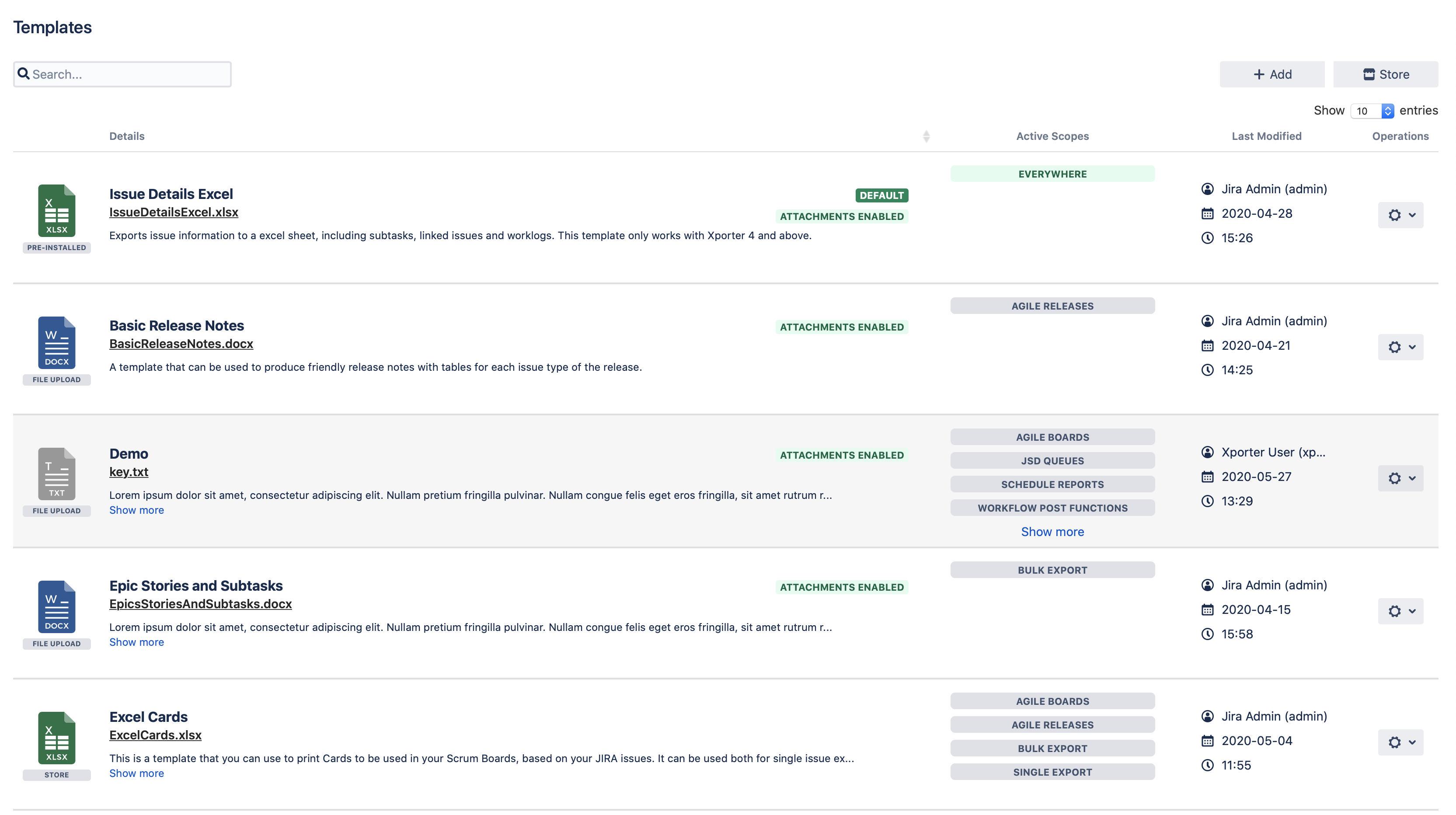This screenshot has height=815, width=1456.
Task: Expand Excel Cards description with Show more
Action: [x=136, y=773]
